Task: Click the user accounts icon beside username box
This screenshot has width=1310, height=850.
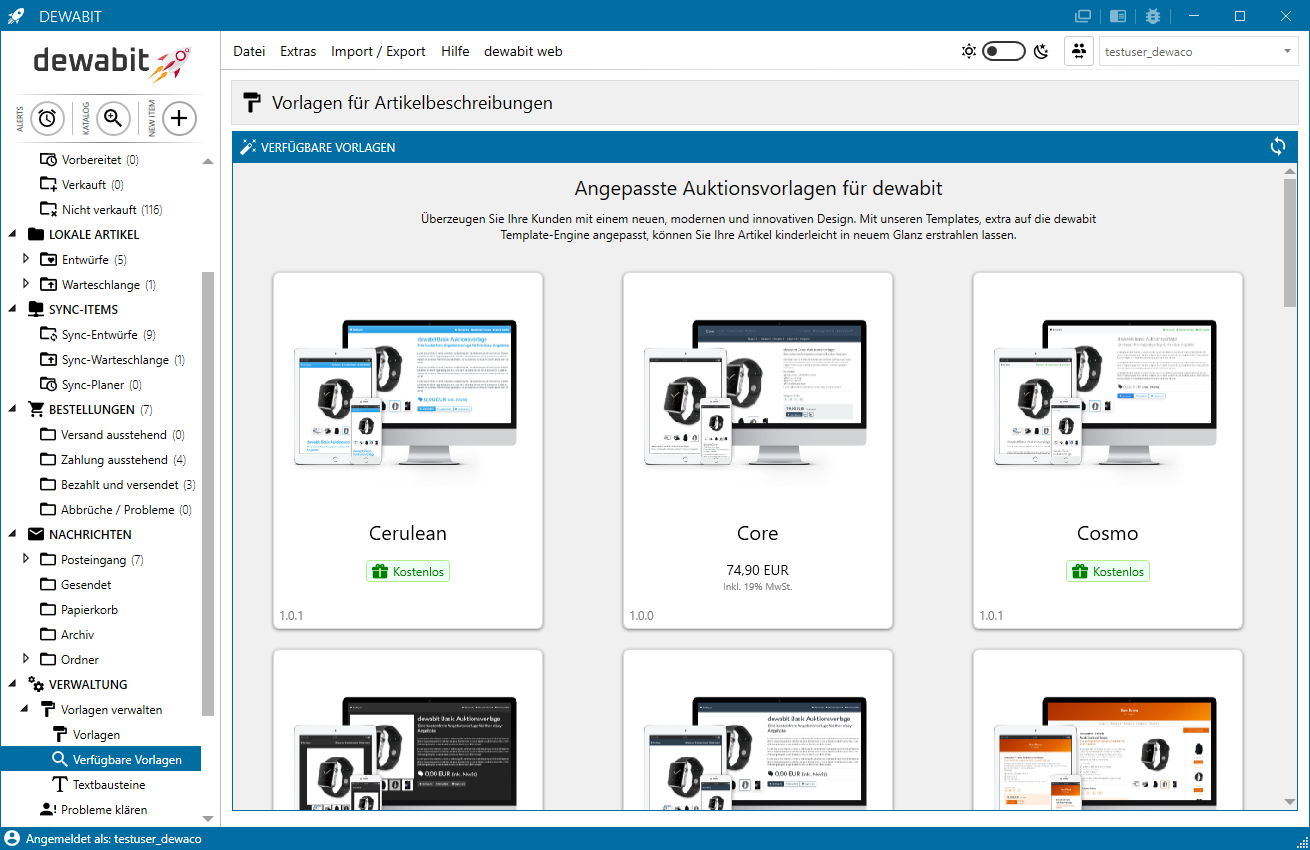Action: pyautogui.click(x=1079, y=52)
